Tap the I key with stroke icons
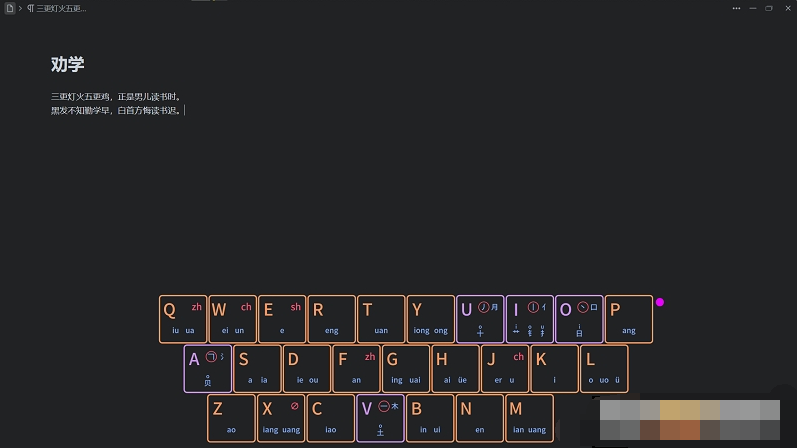The height and width of the screenshot is (448, 797). (x=530, y=319)
